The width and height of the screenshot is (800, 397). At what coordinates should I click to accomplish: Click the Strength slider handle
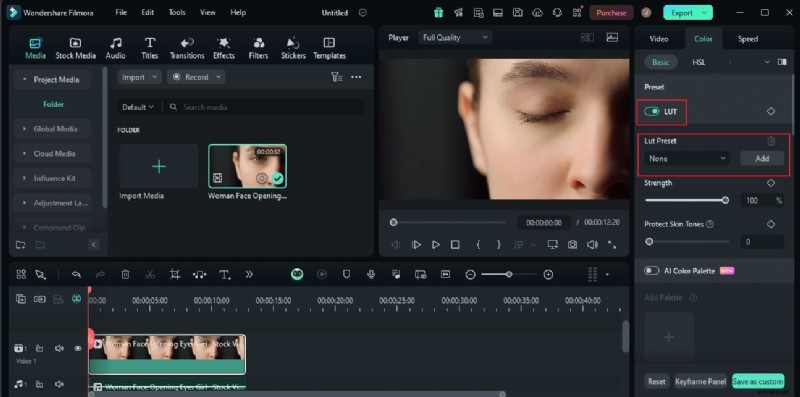click(x=725, y=201)
